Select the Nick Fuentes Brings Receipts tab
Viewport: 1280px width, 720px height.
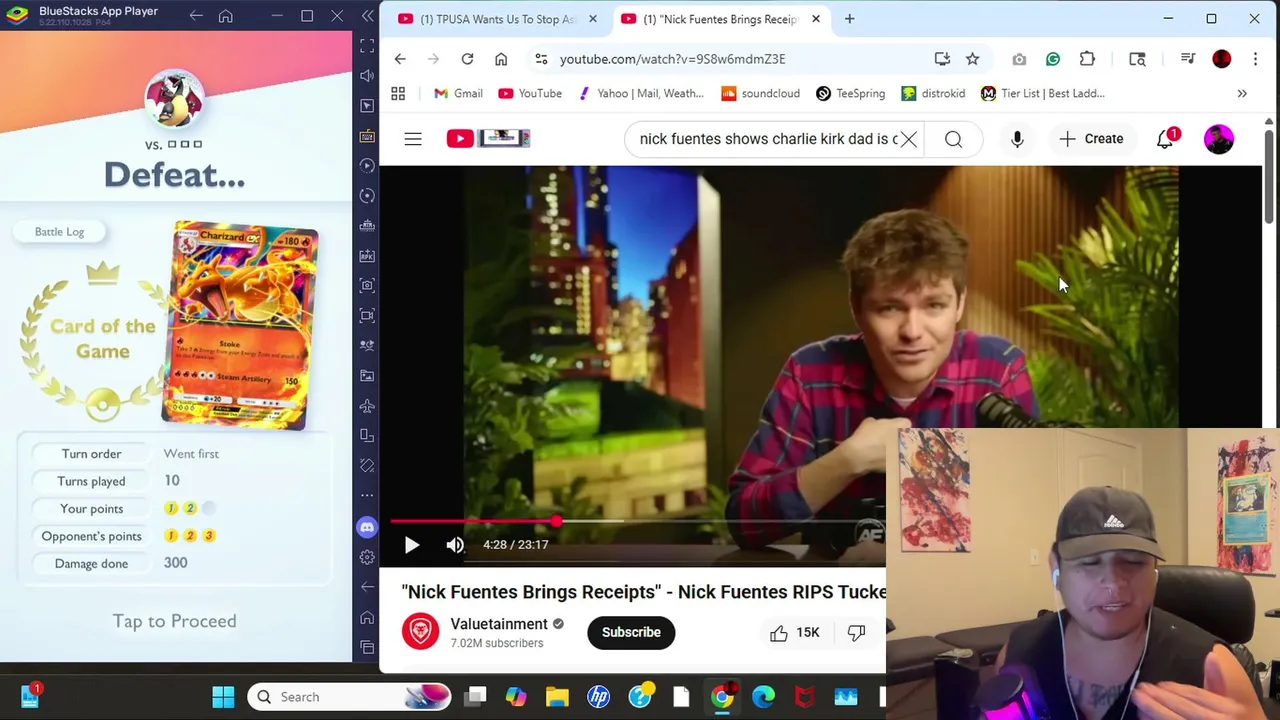tap(712, 19)
